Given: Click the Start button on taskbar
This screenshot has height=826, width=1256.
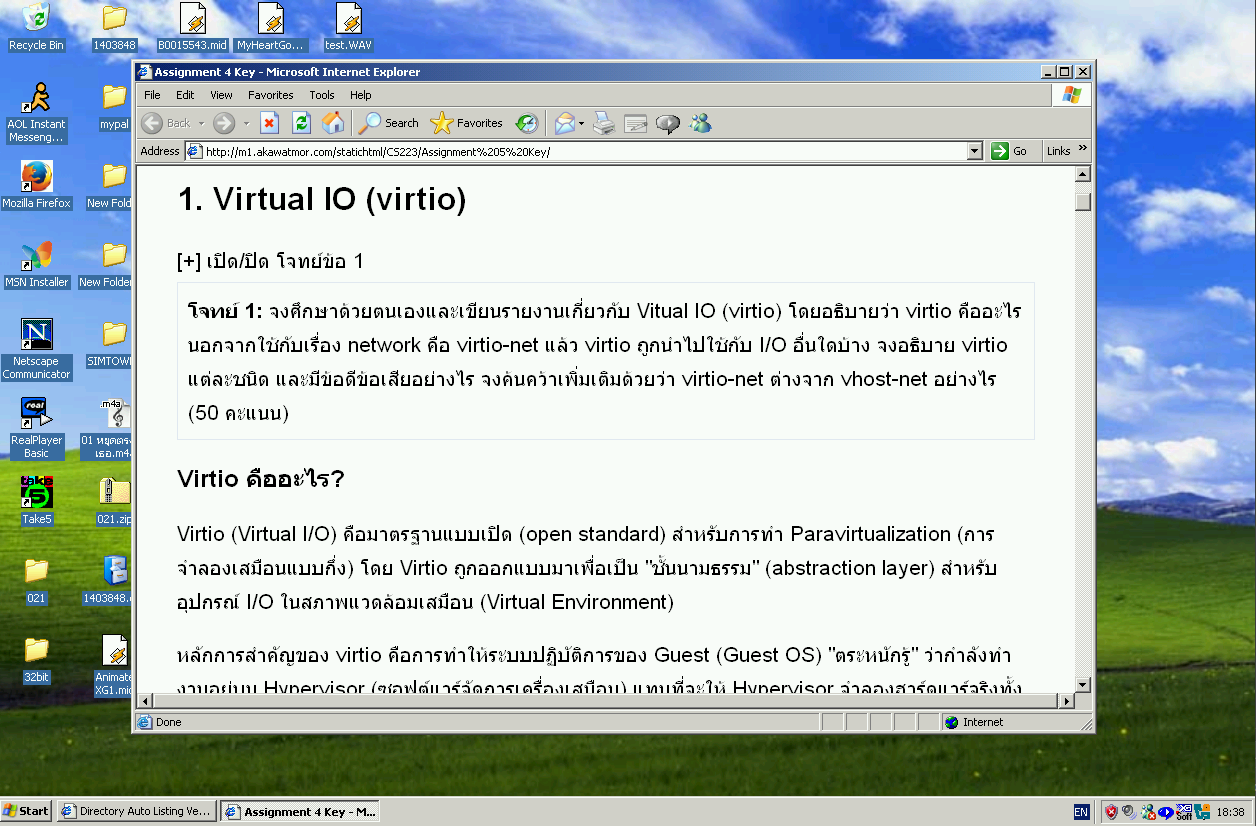Looking at the screenshot, I should coord(27,811).
